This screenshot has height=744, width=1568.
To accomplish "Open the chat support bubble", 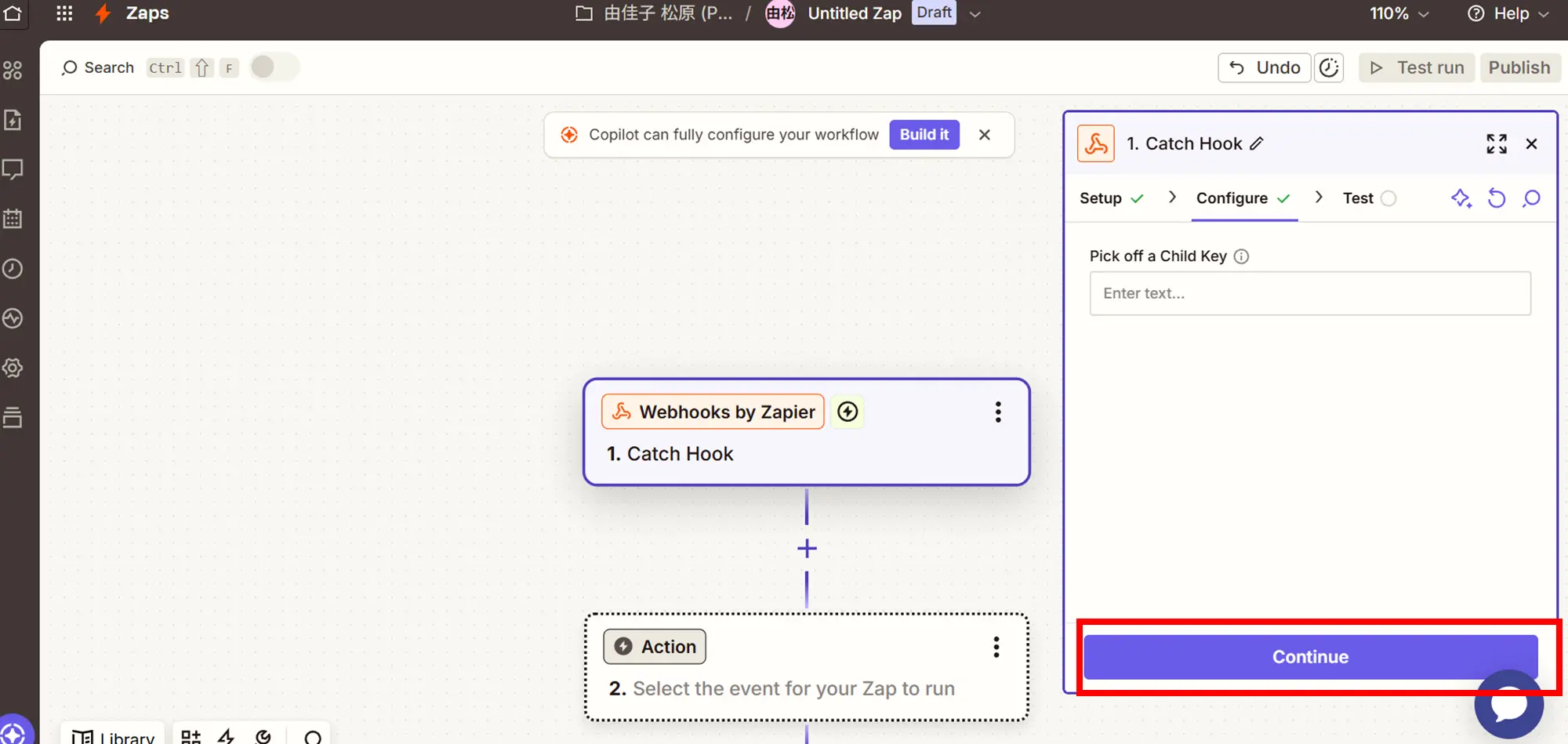I will point(1508,704).
